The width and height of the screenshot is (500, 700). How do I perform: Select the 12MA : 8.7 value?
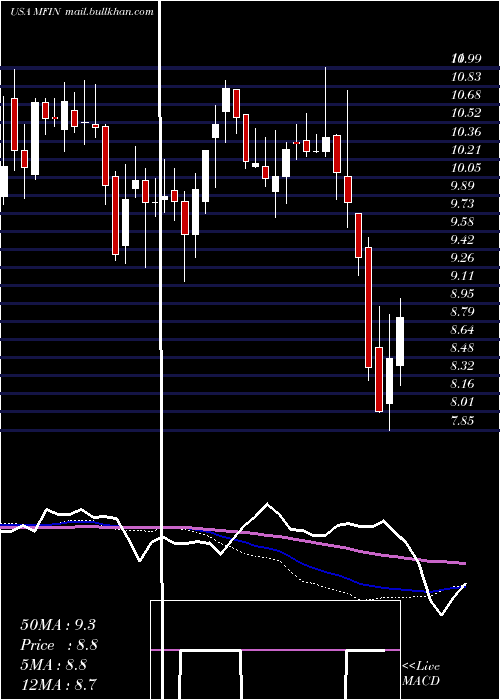tap(59, 684)
